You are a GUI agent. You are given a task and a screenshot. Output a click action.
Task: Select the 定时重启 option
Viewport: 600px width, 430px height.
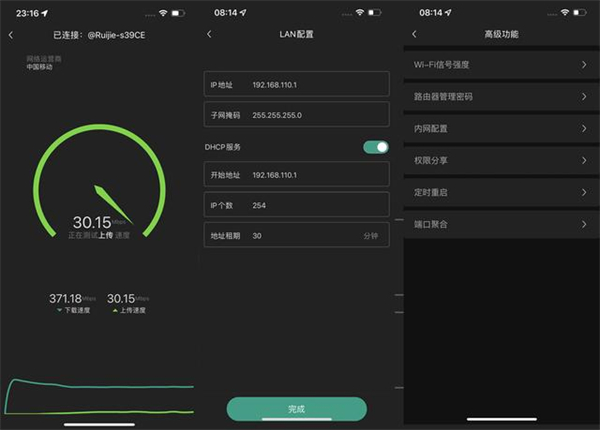[x=500, y=193]
